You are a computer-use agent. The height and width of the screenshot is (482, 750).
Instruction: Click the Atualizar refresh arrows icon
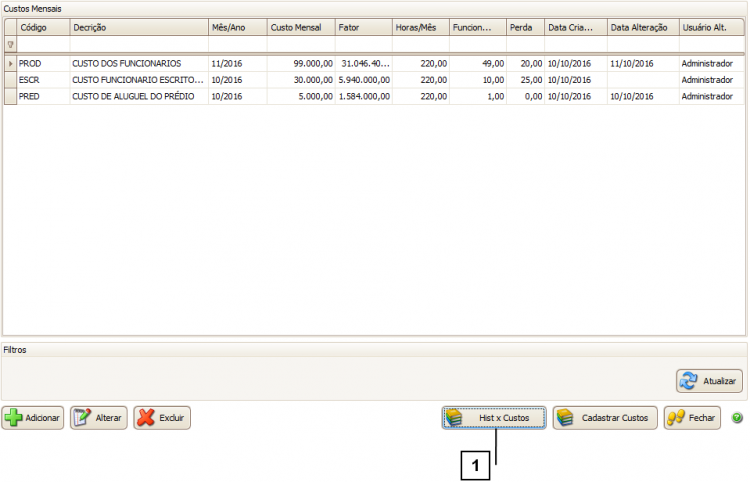[689, 381]
